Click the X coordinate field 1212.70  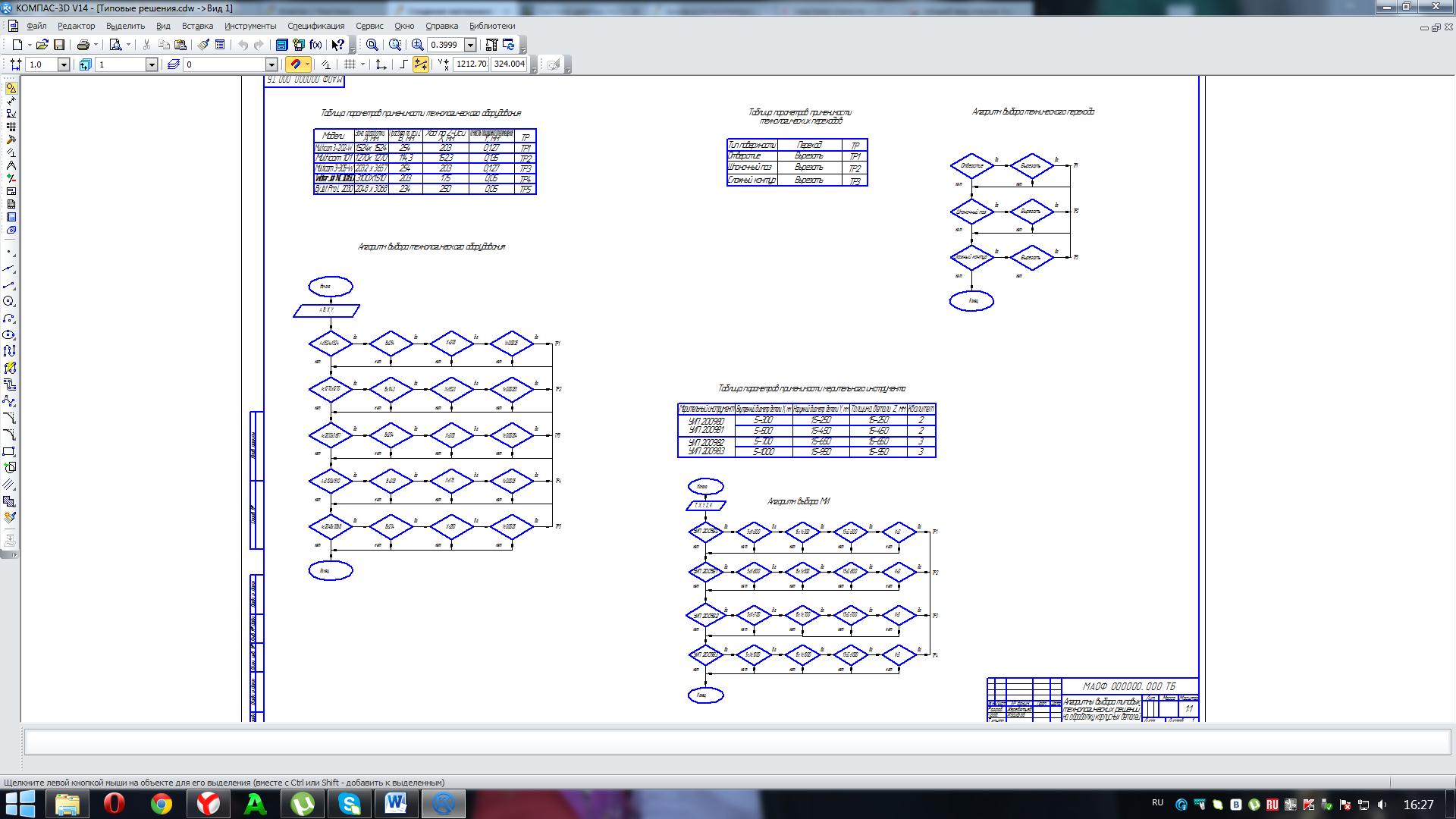(x=471, y=64)
